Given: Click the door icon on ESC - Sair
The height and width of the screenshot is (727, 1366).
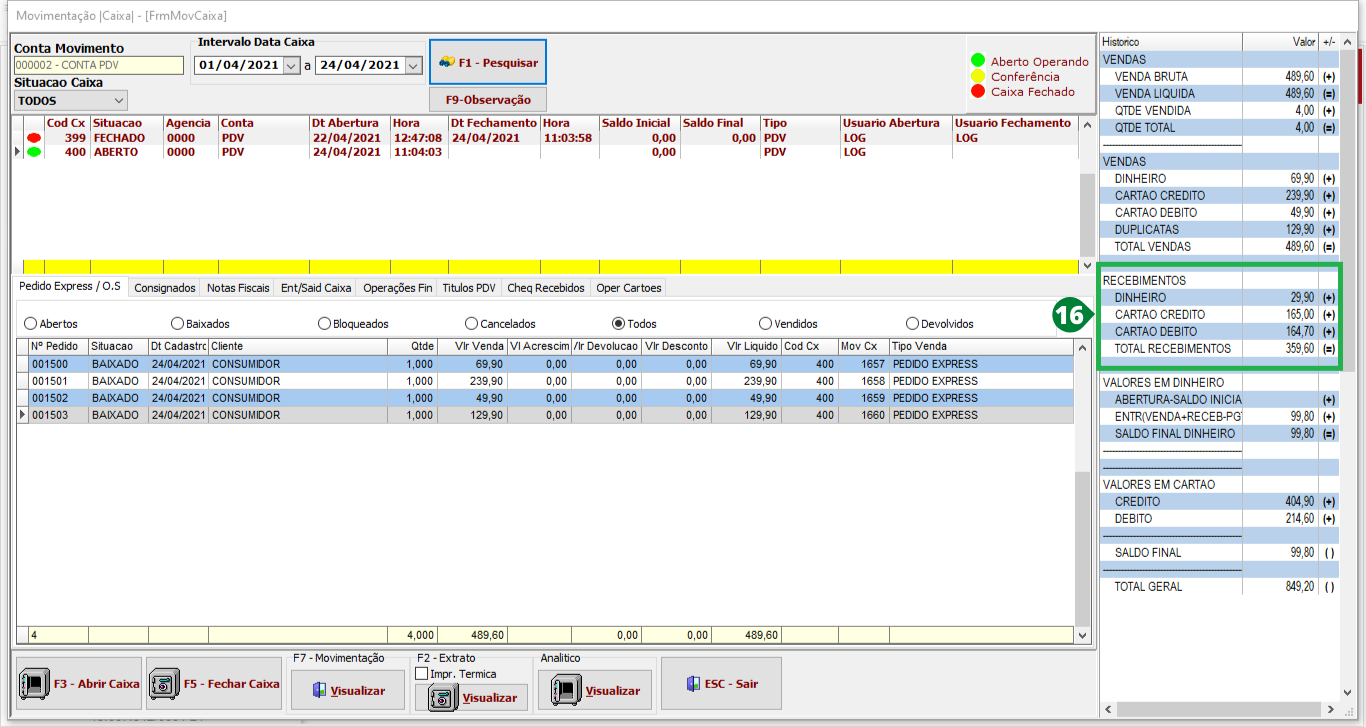Looking at the screenshot, I should 693,684.
